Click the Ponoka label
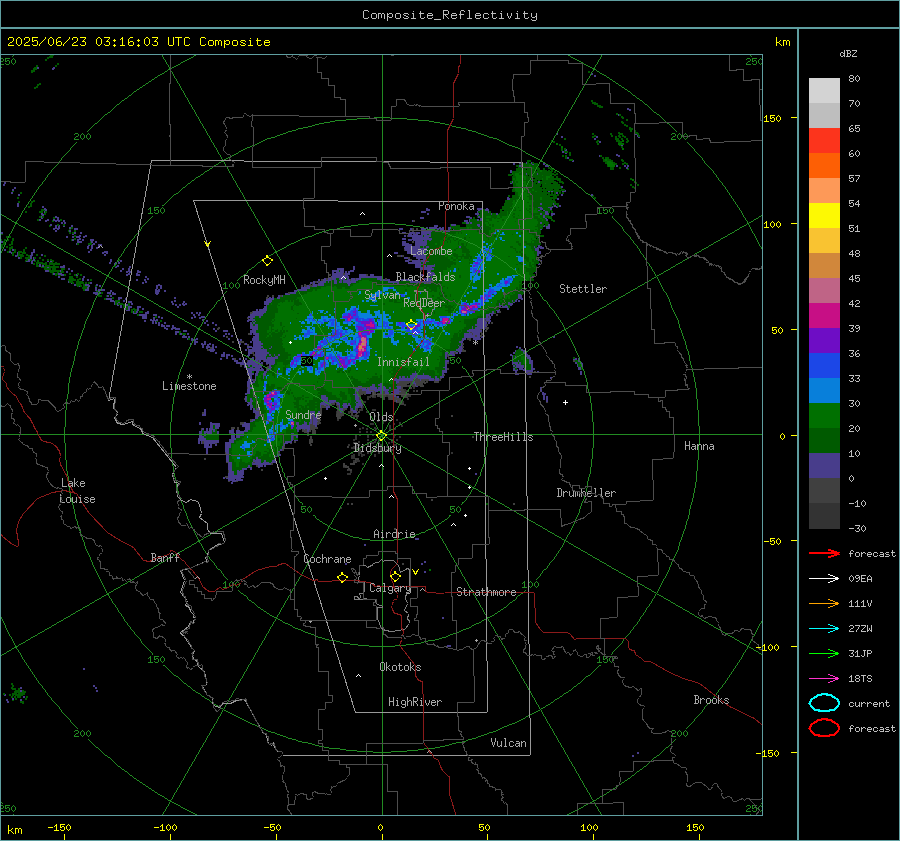The height and width of the screenshot is (841, 900). point(456,206)
